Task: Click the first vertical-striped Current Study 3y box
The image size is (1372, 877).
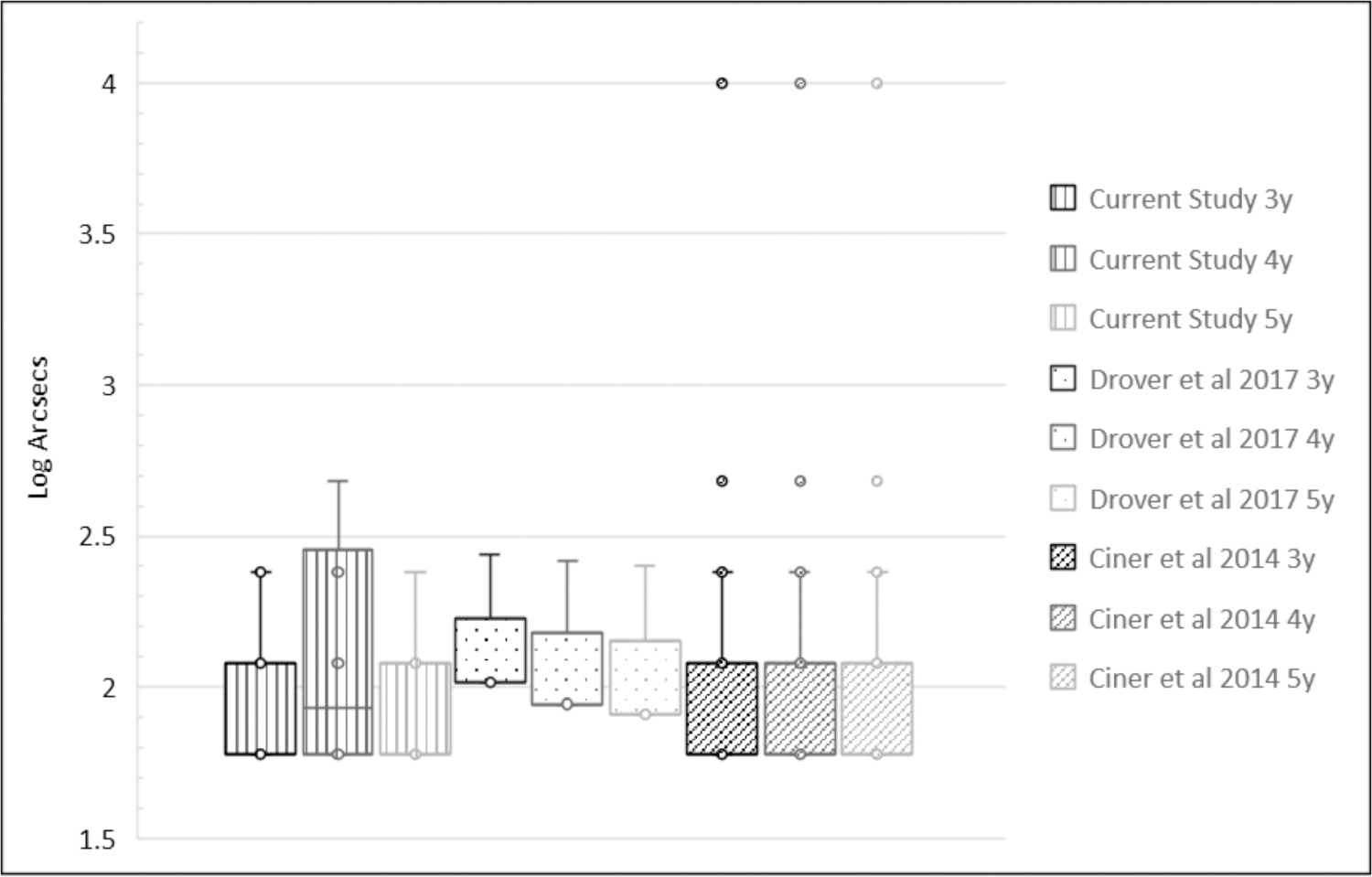Action: (x=261, y=709)
